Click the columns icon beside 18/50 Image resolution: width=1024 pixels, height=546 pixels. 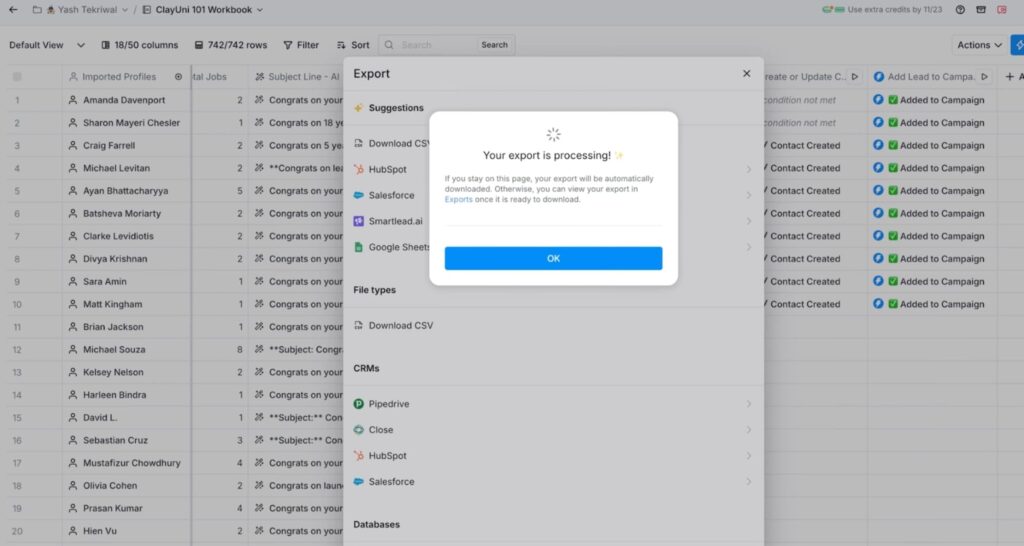point(105,45)
